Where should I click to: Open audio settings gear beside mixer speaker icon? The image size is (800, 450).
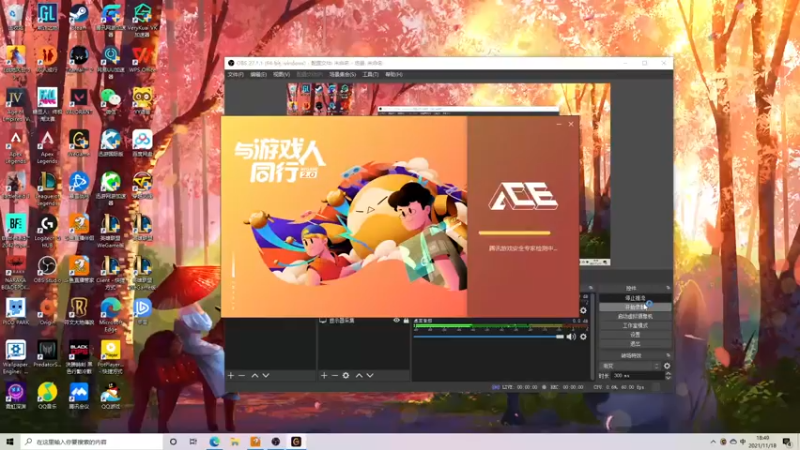(x=583, y=337)
